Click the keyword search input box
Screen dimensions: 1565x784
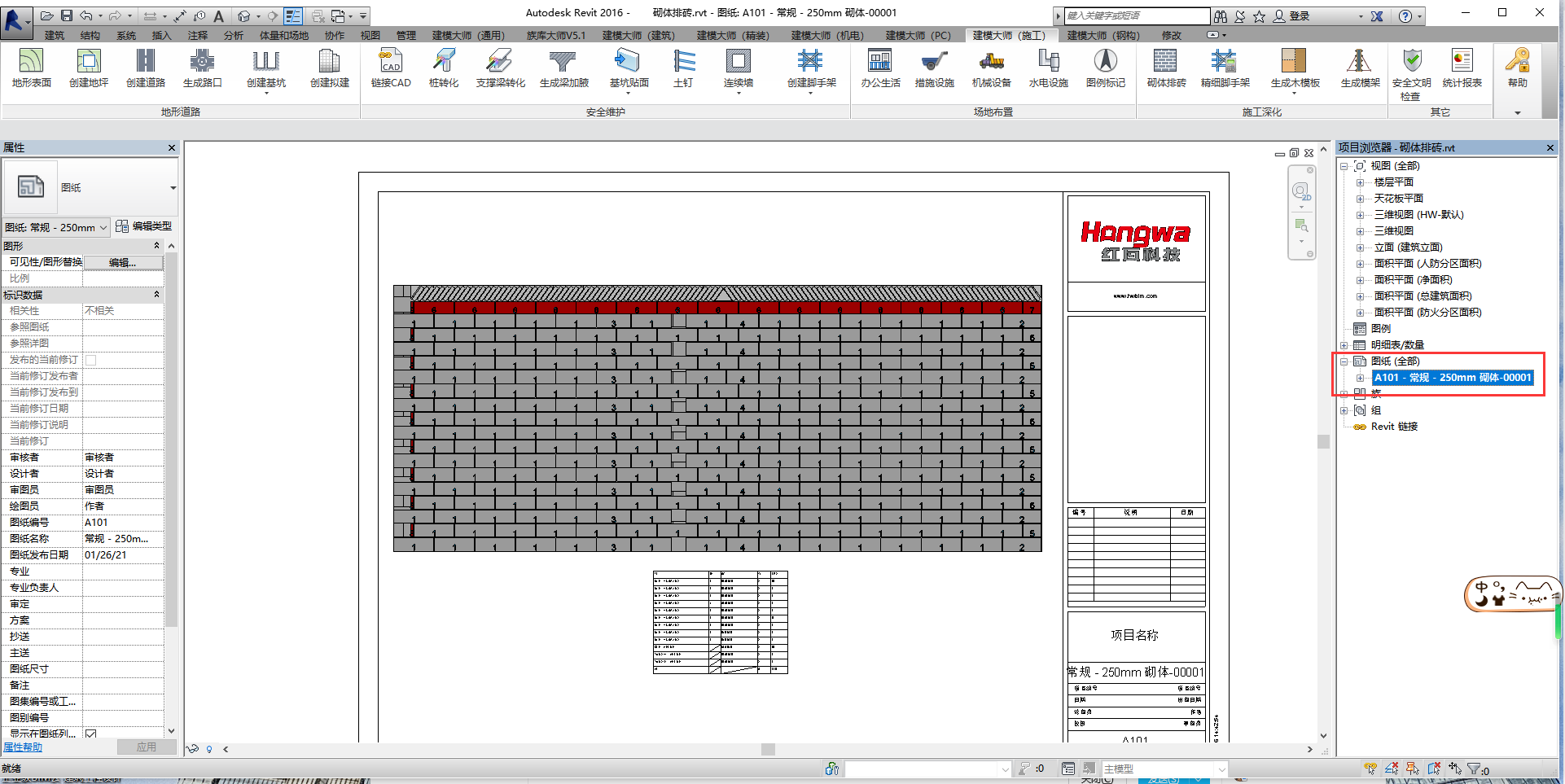1137,15
